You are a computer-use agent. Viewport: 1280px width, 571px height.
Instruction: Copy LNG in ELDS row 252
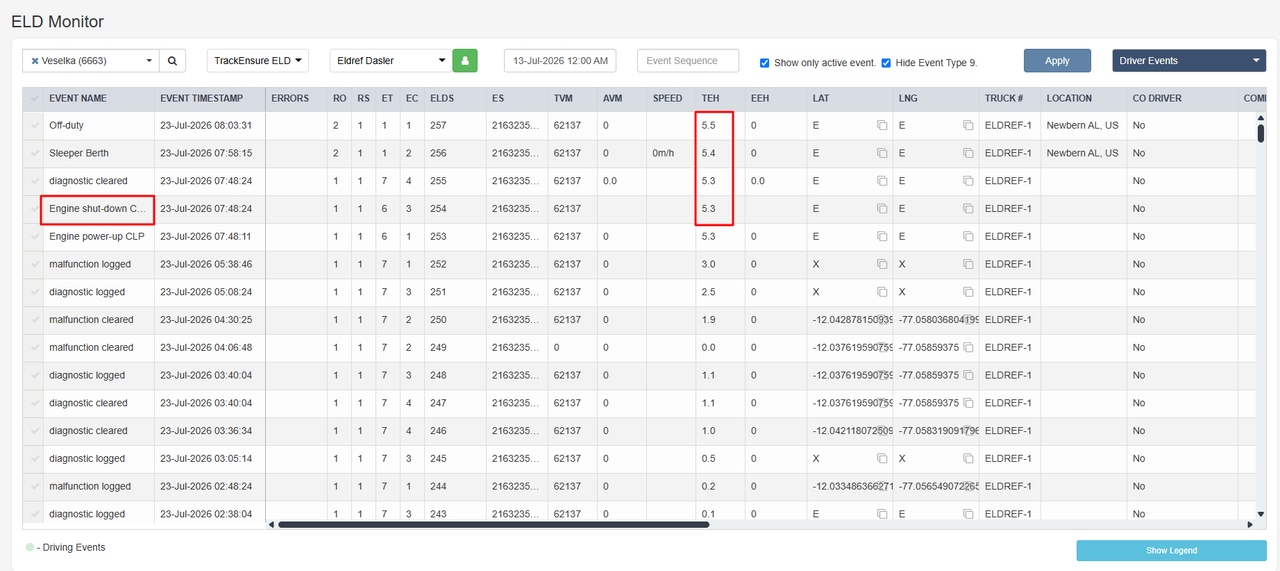tap(968, 264)
